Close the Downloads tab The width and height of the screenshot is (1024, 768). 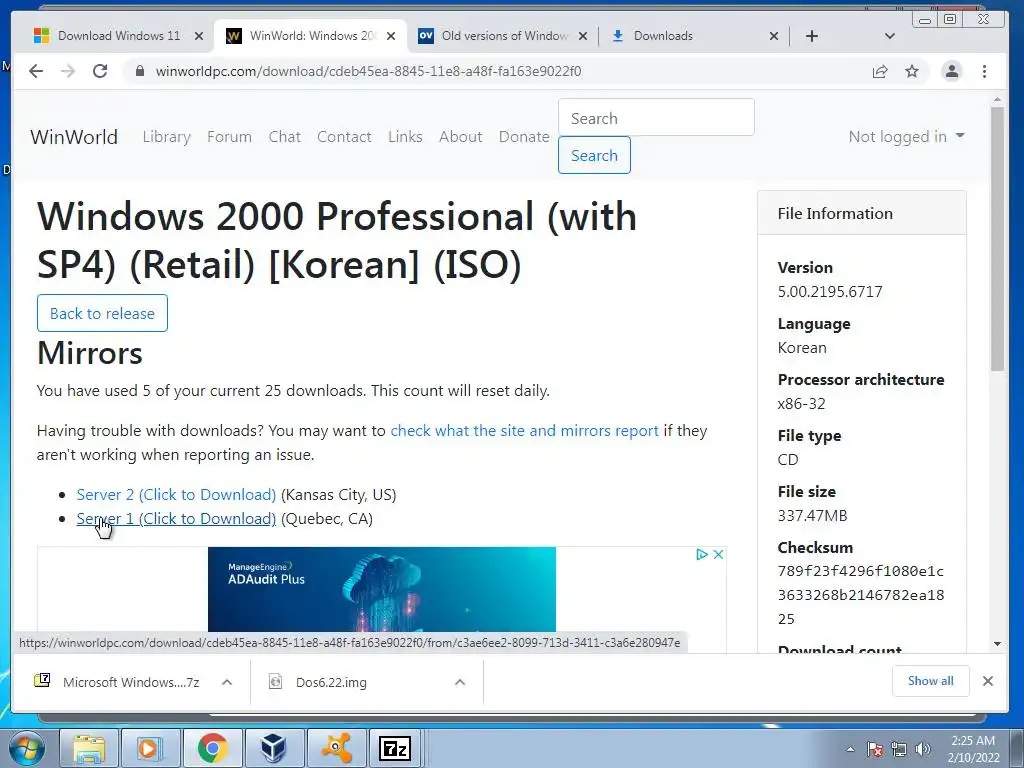tap(774, 36)
